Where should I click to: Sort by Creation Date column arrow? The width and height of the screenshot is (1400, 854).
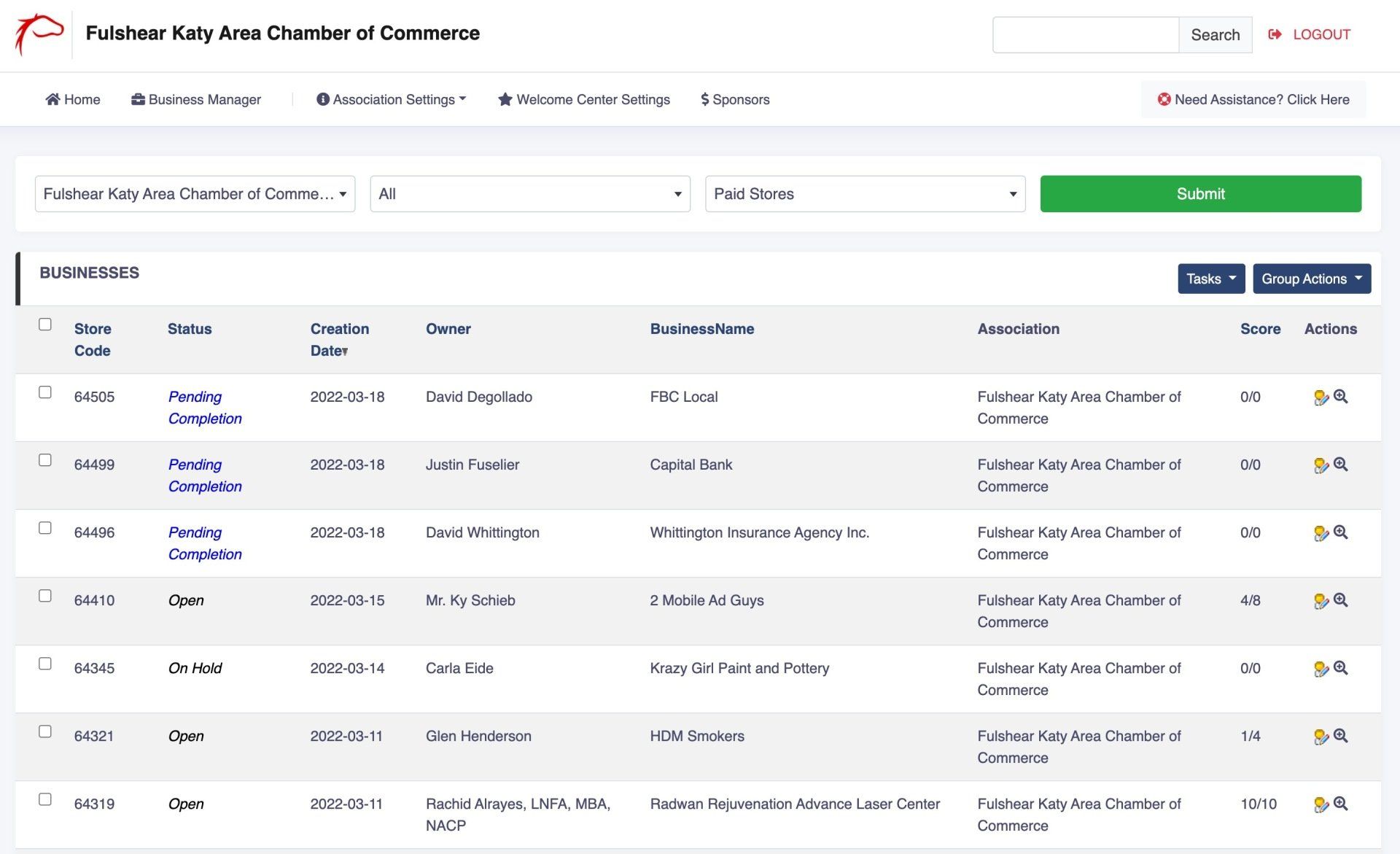pyautogui.click(x=345, y=351)
